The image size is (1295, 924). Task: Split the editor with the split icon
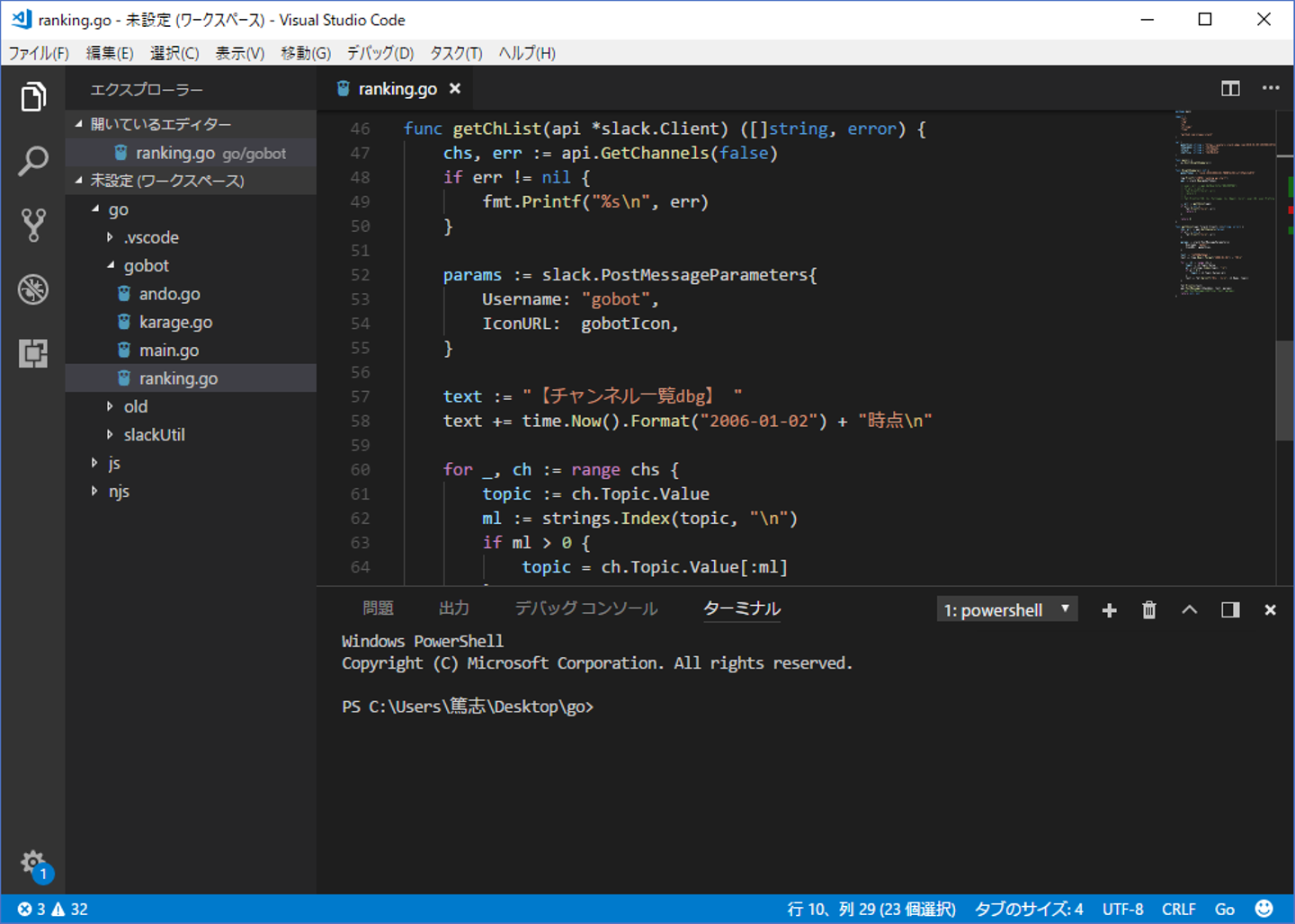[1230, 88]
